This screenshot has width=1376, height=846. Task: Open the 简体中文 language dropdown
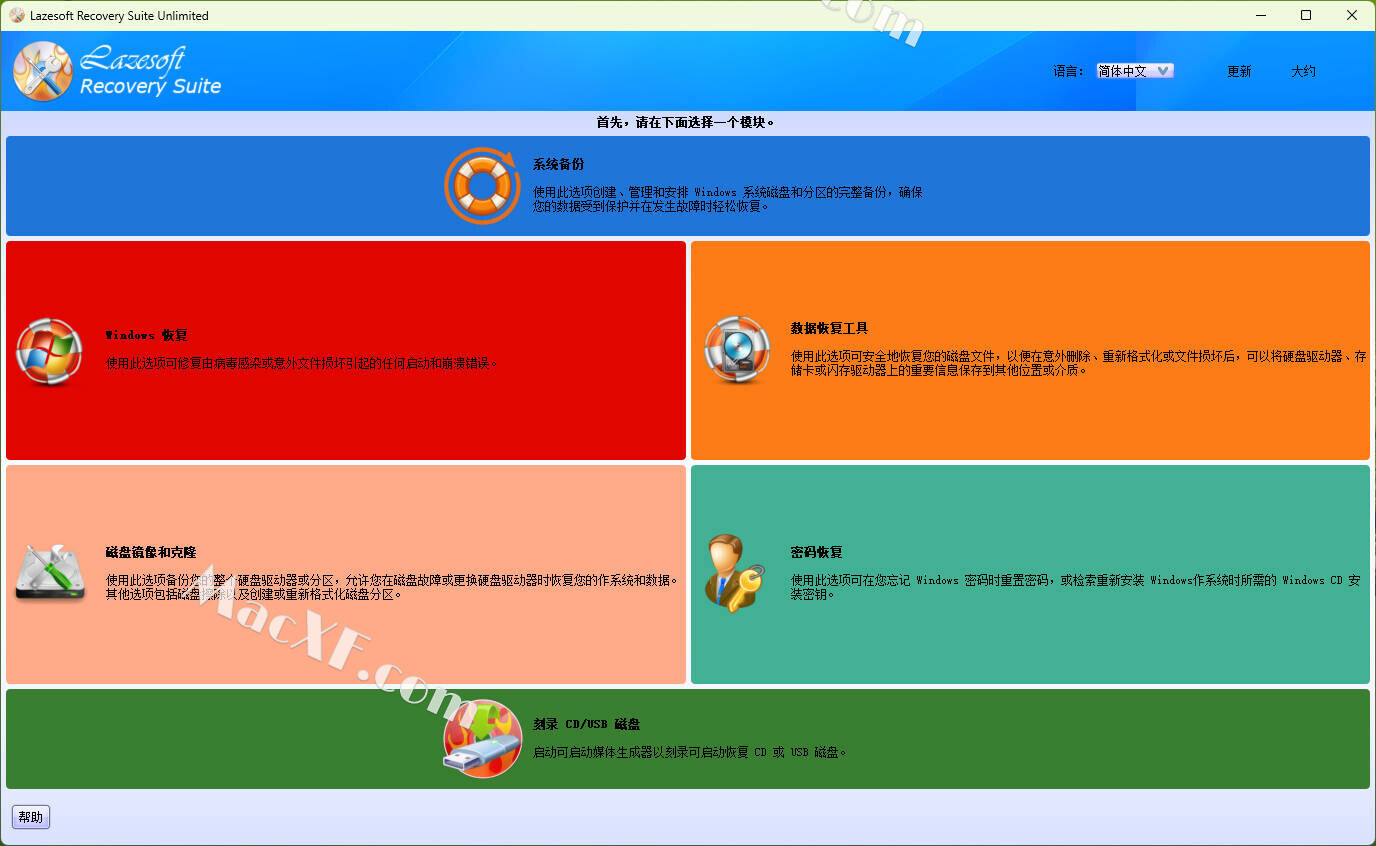pyautogui.click(x=1135, y=71)
